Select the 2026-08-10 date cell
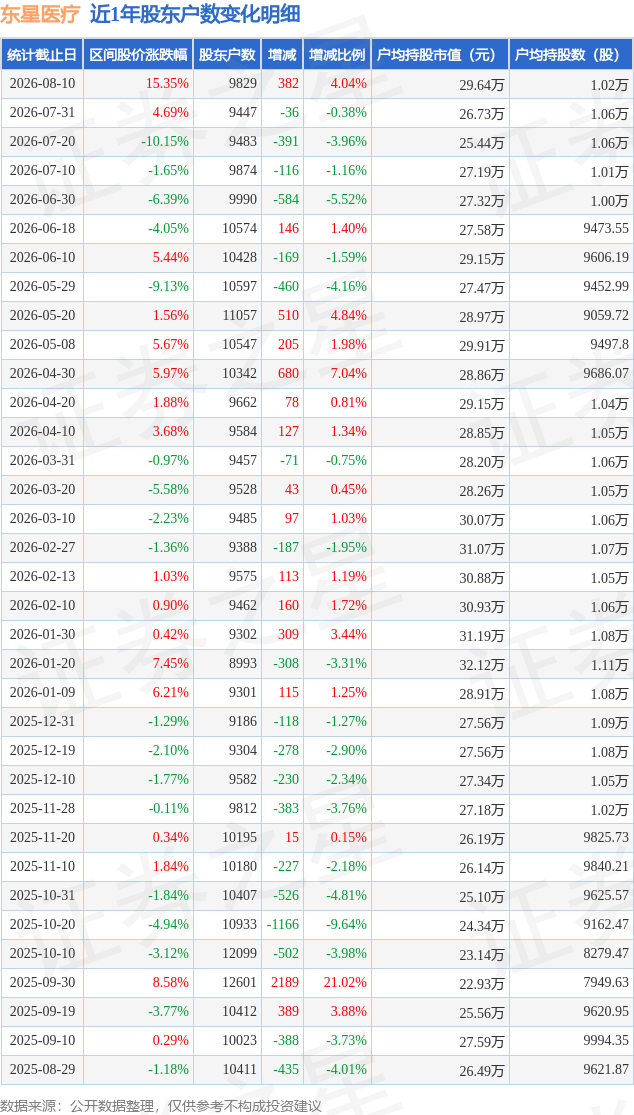 click(42, 83)
